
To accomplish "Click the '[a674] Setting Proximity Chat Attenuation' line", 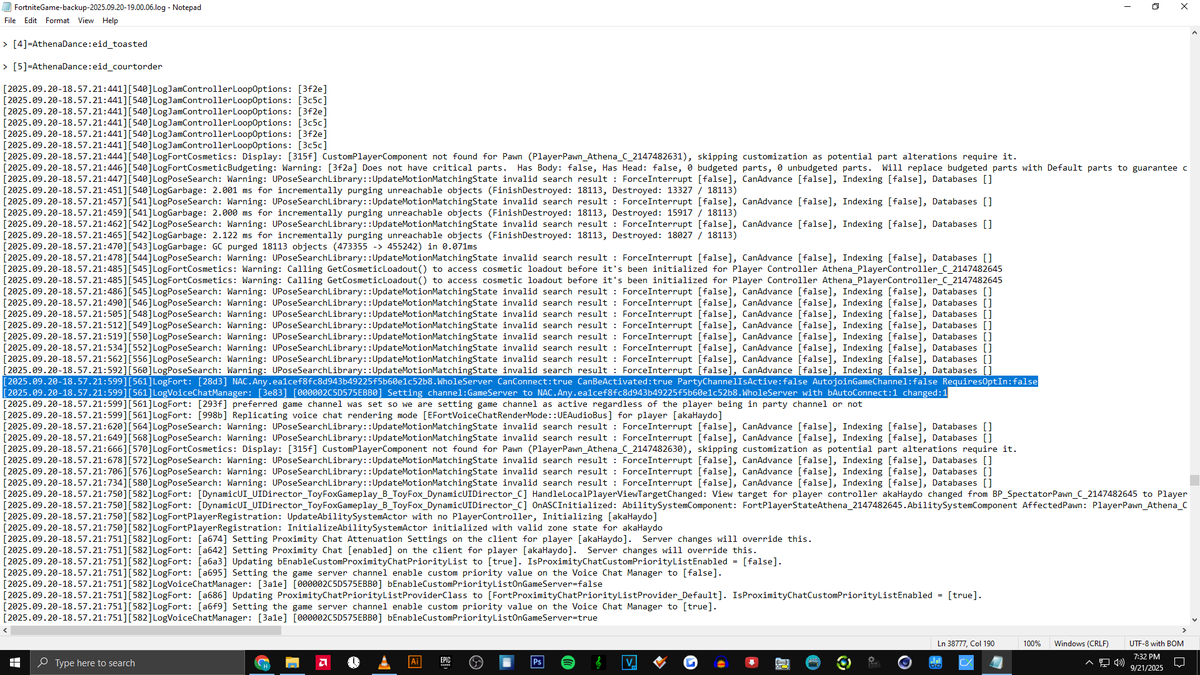I will coord(408,539).
